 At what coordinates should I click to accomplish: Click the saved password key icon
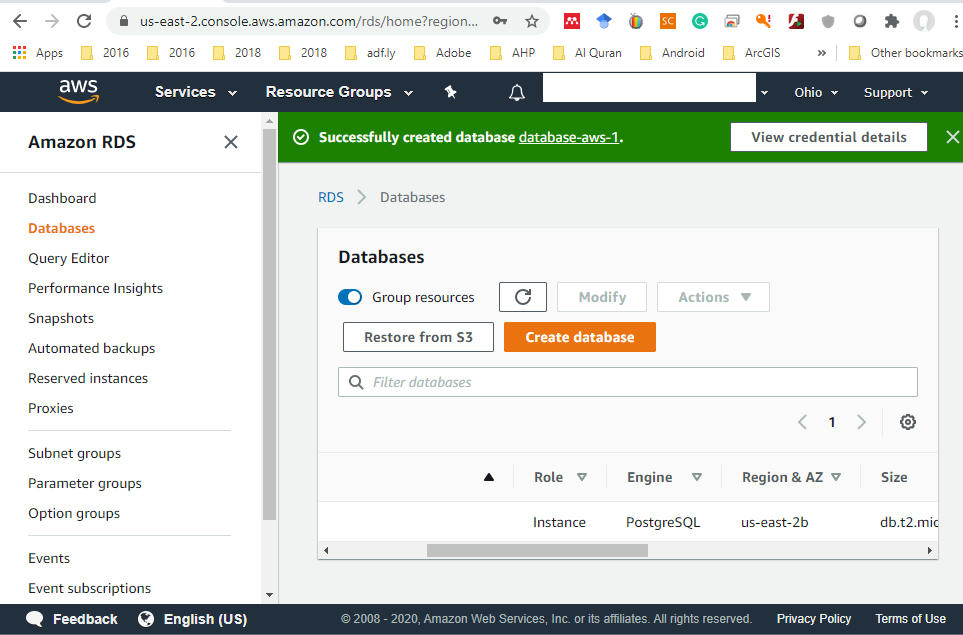click(500, 21)
